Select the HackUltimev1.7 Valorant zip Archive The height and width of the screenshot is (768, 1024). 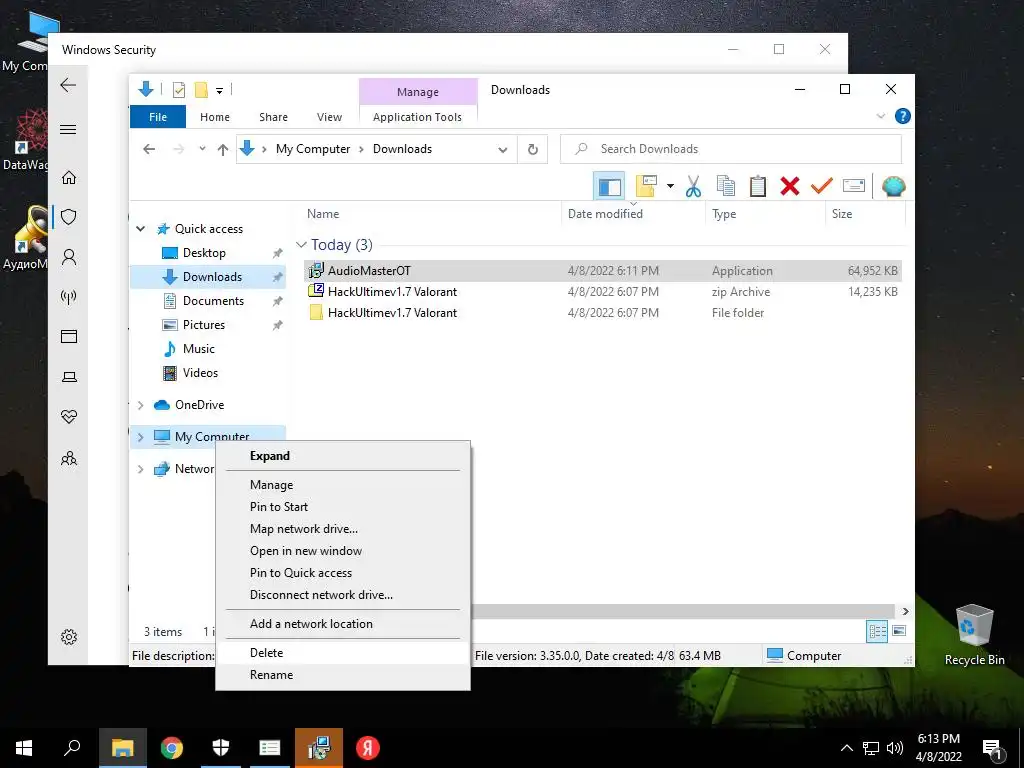click(602, 292)
